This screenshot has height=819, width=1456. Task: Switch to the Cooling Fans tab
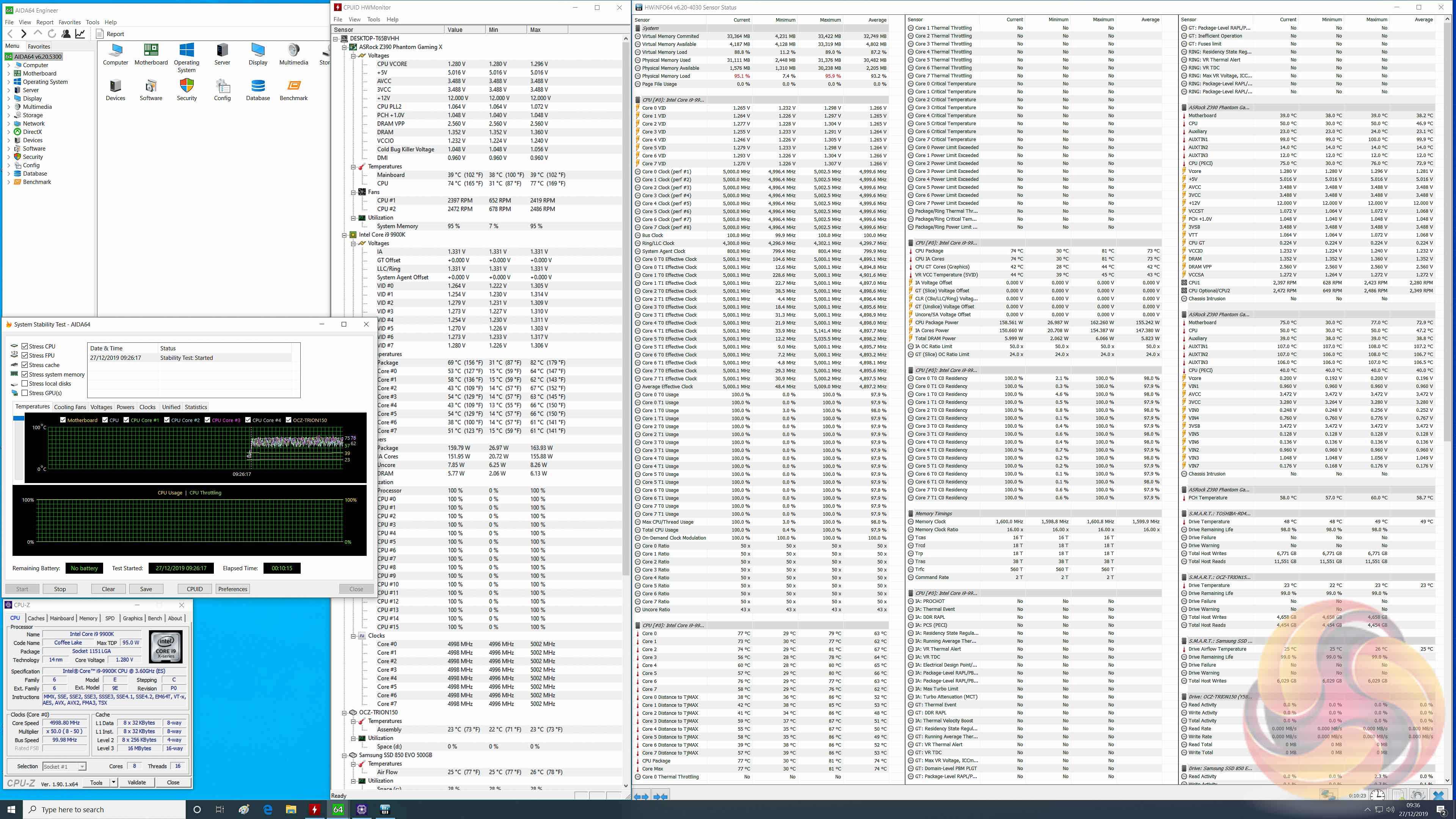(70, 407)
